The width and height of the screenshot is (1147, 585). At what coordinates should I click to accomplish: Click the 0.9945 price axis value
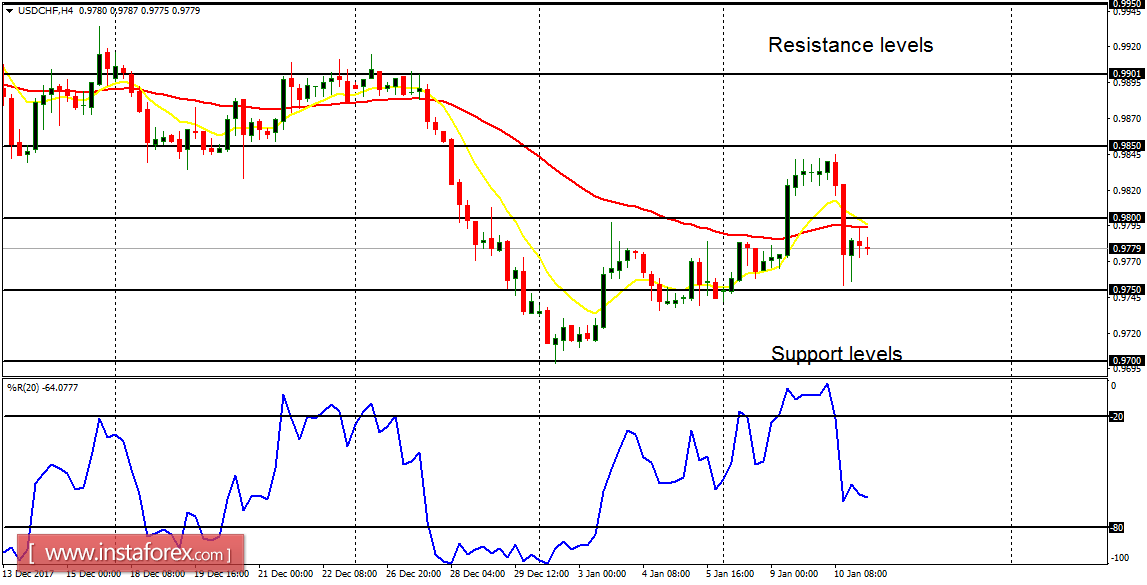coord(1127,12)
